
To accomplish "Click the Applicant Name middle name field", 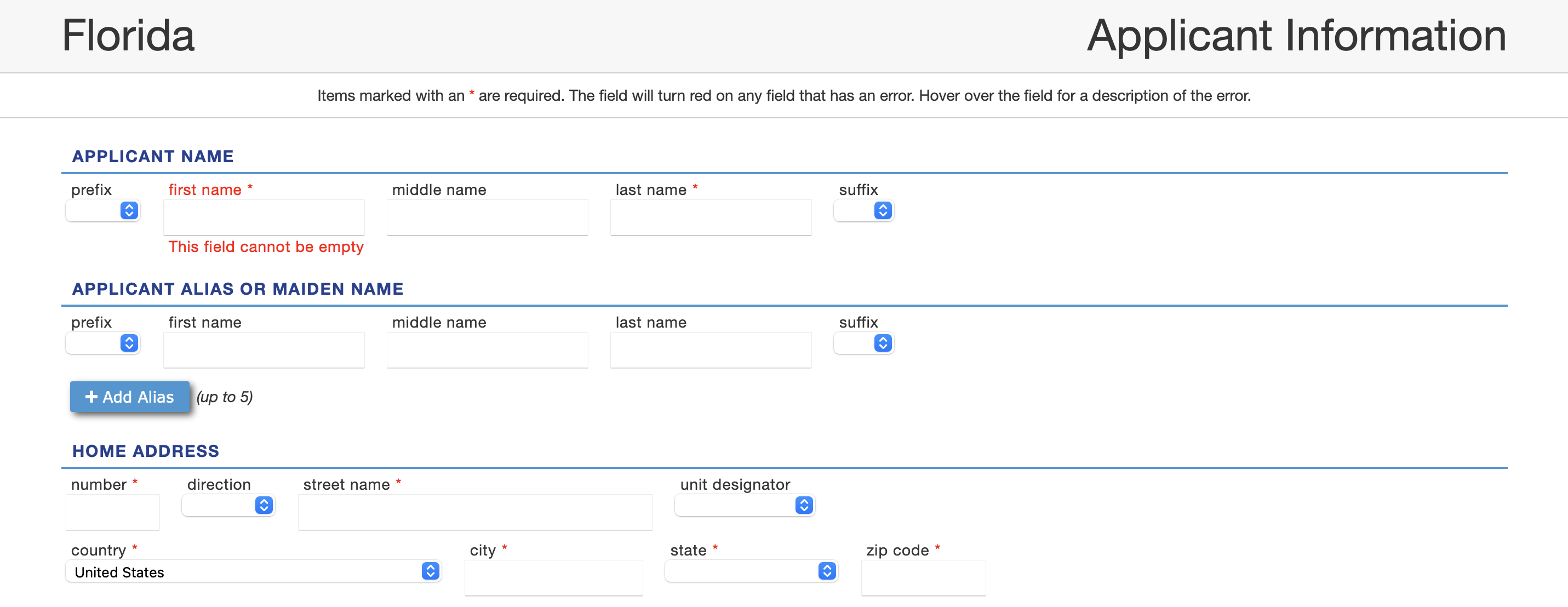I will [488, 217].
